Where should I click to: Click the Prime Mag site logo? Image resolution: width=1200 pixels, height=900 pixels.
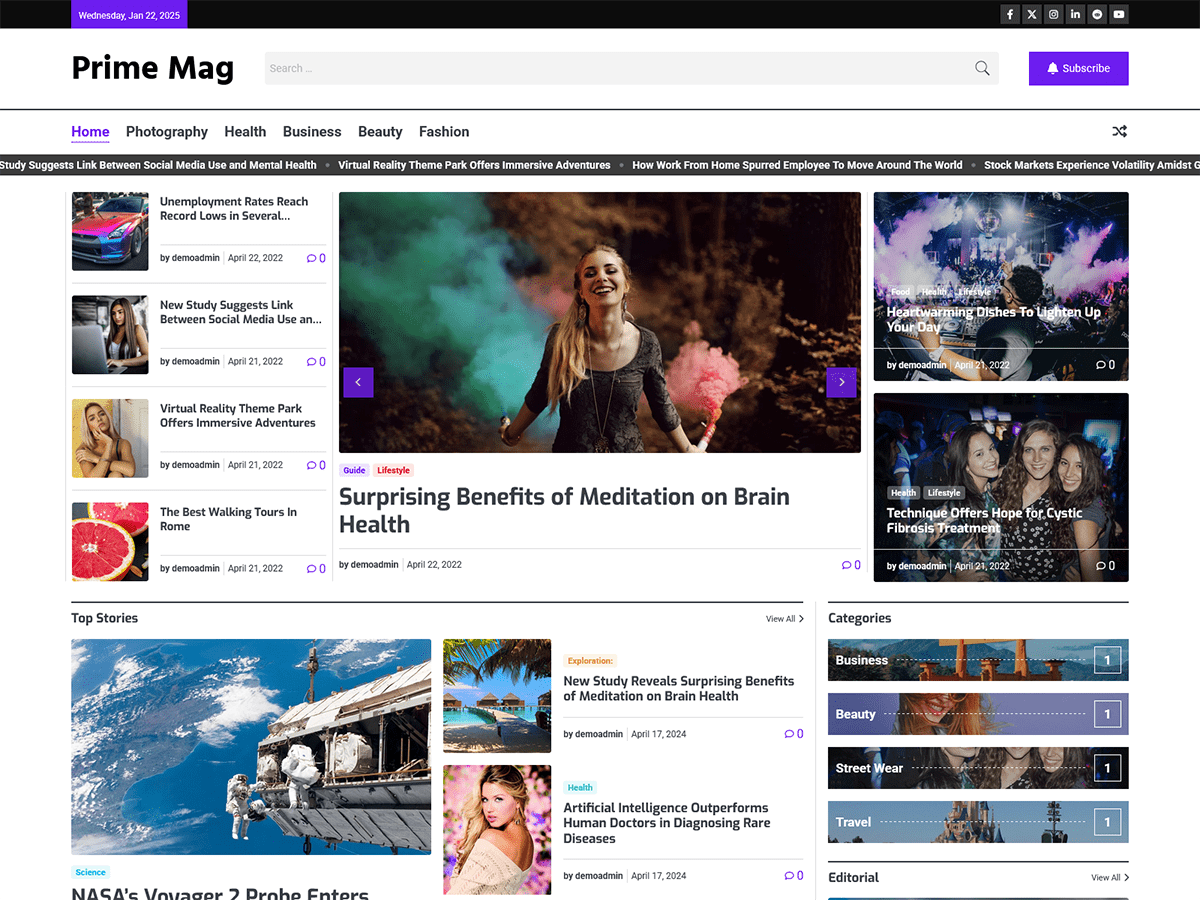[x=153, y=68]
